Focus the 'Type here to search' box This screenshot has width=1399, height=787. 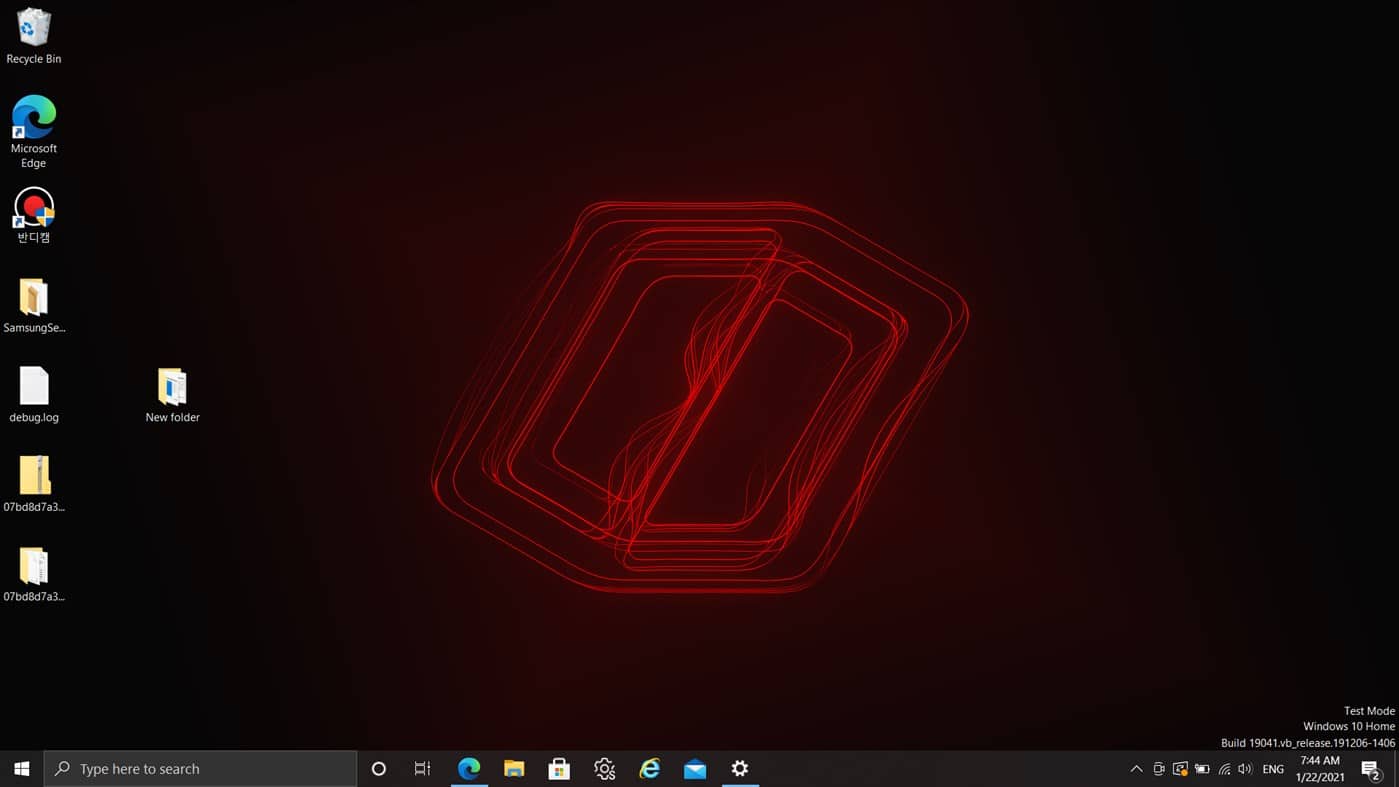200,768
